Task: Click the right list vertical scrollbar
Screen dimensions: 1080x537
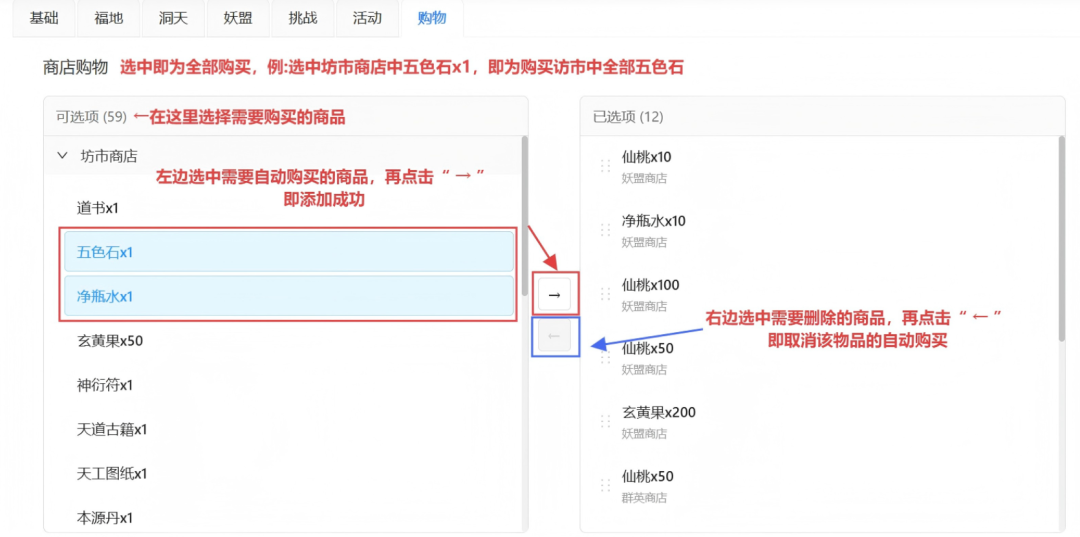Action: (x=1062, y=240)
